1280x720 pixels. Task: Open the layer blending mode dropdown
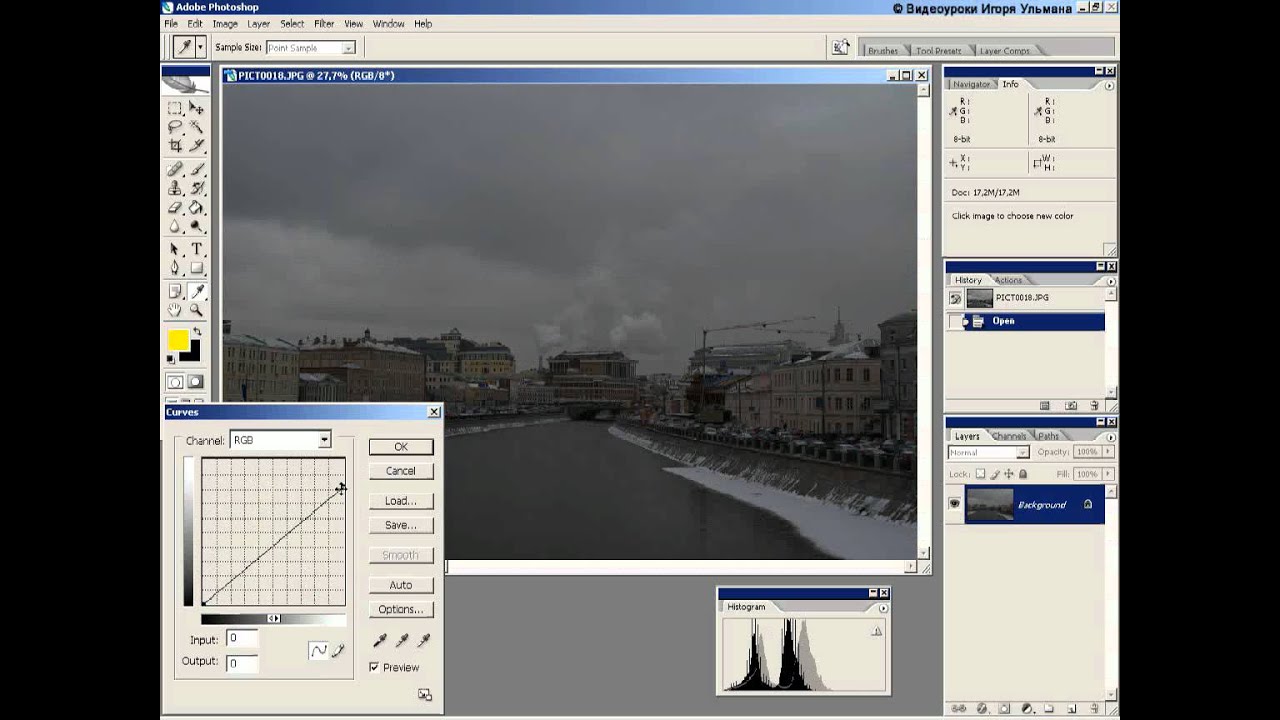tap(1023, 452)
